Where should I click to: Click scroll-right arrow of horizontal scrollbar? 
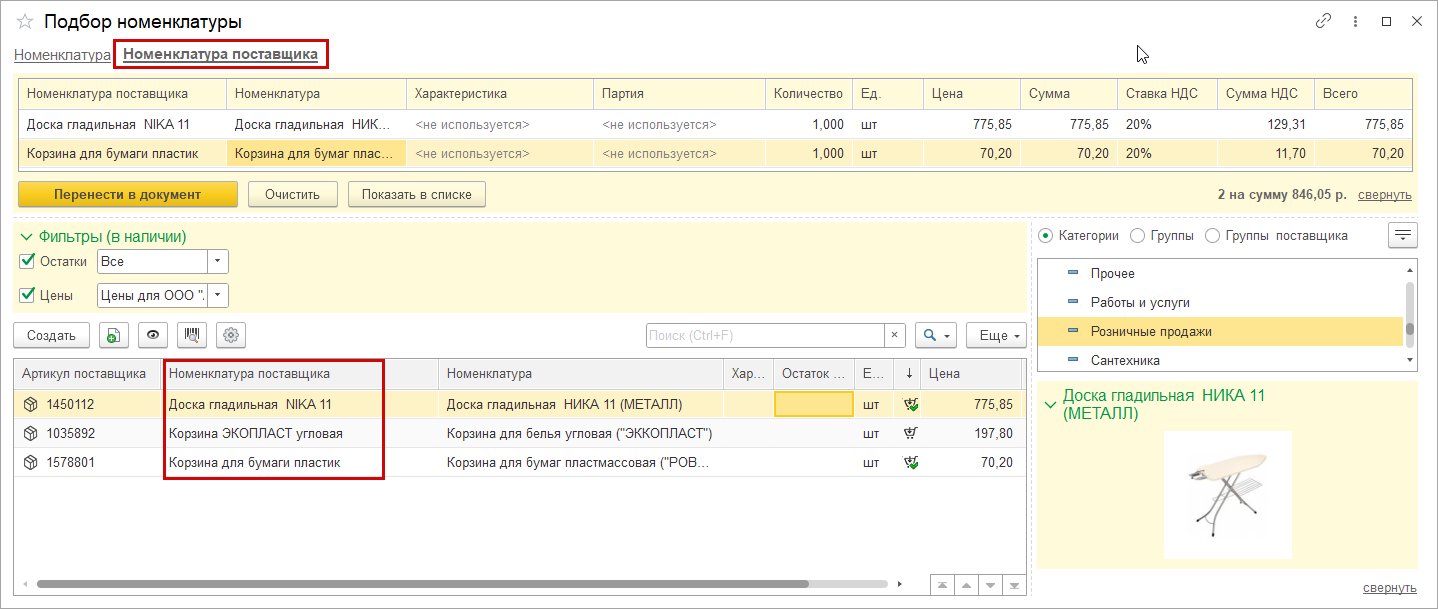tap(899, 583)
